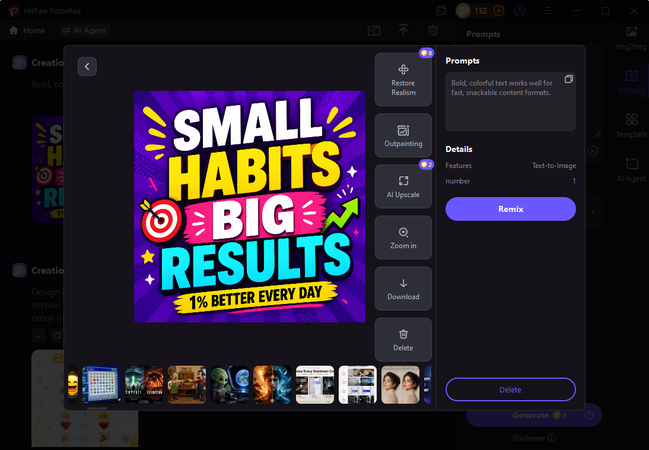The height and width of the screenshot is (450, 649).
Task: Open the user account profile icon
Action: (x=519, y=11)
